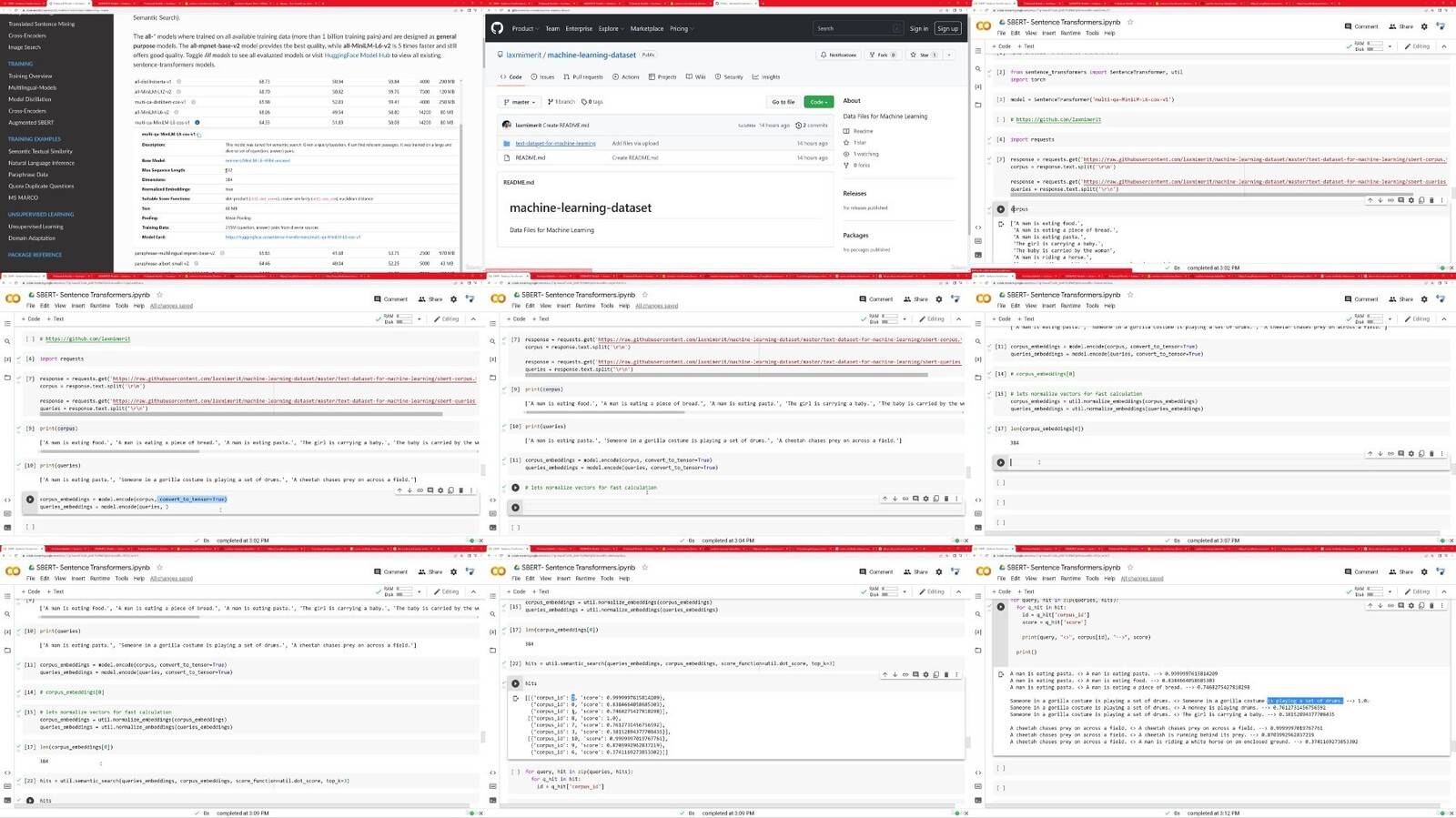The width and height of the screenshot is (1456, 818).
Task: Open Tools menu in notebook completed at 3:07 PM
Action: (1092, 306)
